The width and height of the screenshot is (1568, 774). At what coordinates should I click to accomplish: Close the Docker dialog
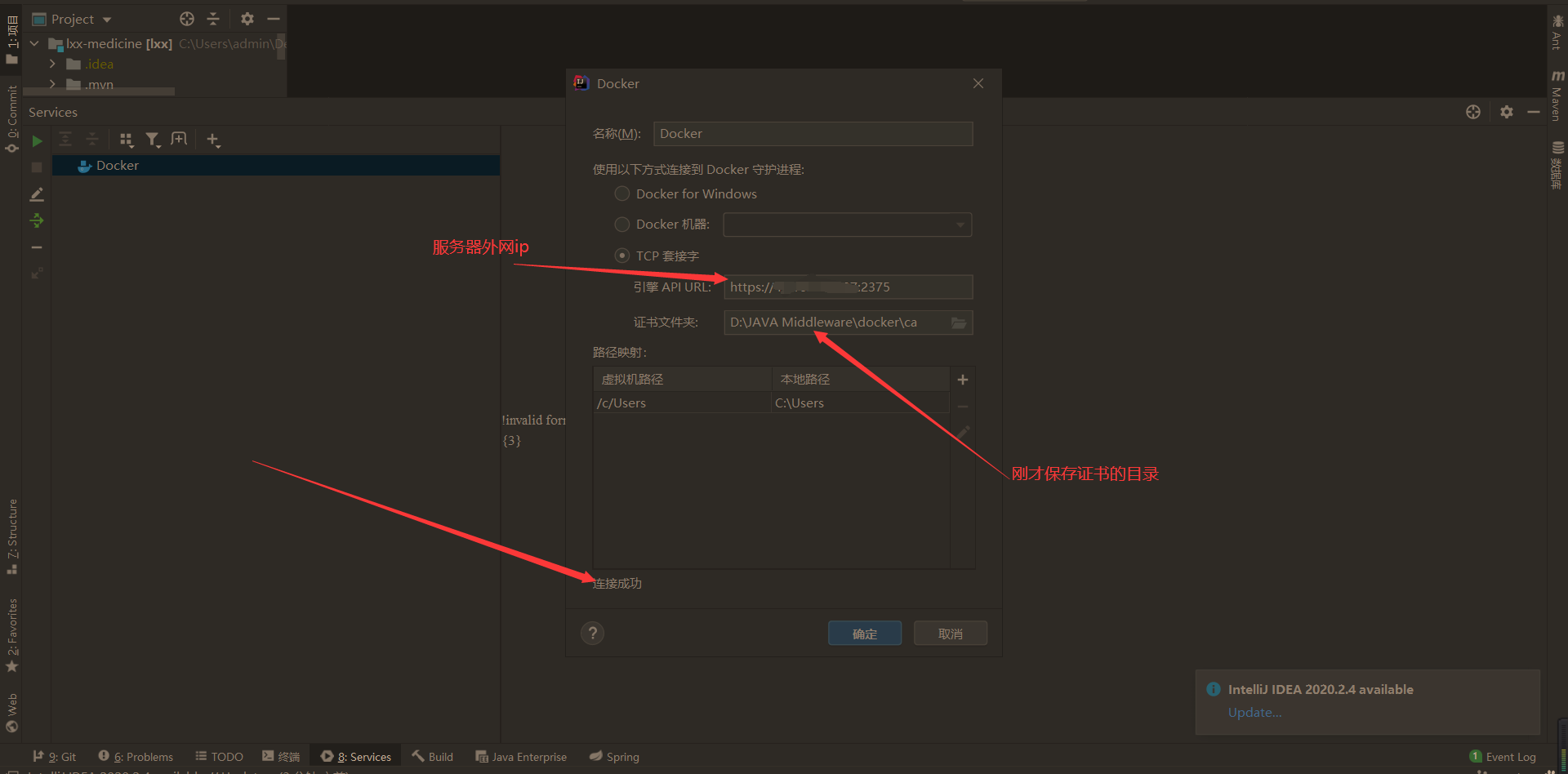point(978,83)
